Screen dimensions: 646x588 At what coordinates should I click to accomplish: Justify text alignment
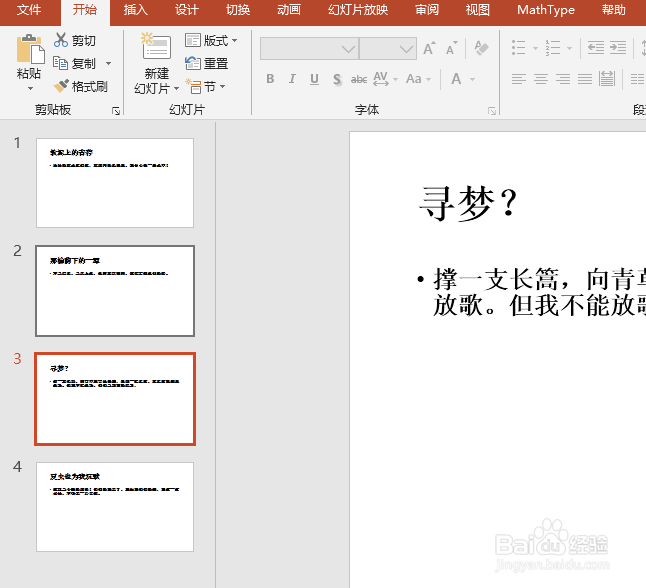(x=585, y=79)
